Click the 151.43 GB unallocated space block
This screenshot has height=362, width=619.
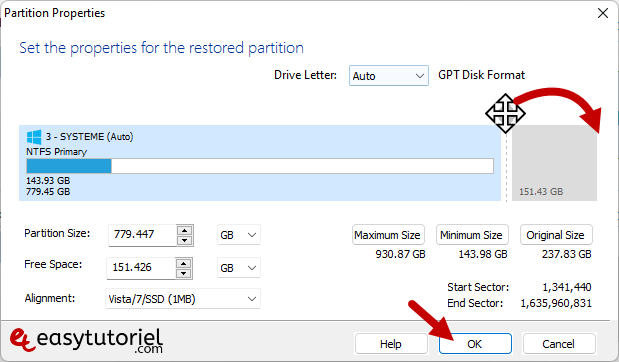pyautogui.click(x=554, y=163)
